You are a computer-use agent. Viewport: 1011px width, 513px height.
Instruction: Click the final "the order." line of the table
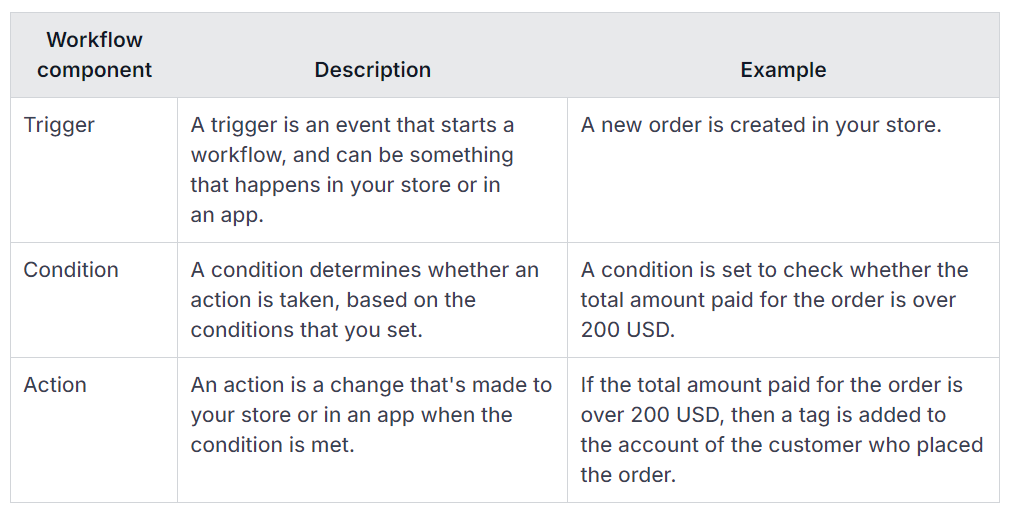(x=628, y=475)
